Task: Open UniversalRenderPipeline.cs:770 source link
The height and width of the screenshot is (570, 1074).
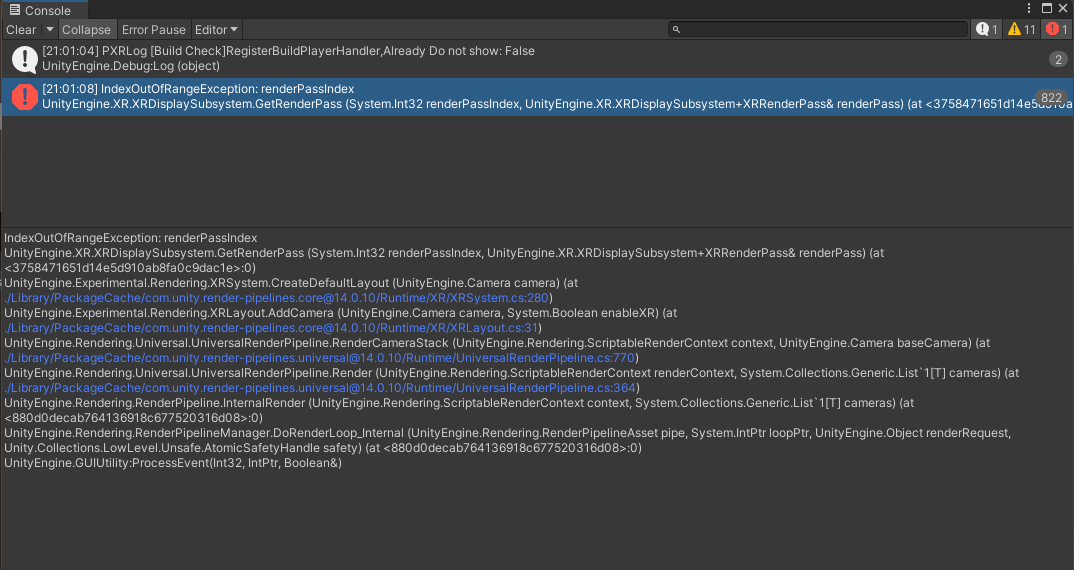Action: pyautogui.click(x=319, y=358)
